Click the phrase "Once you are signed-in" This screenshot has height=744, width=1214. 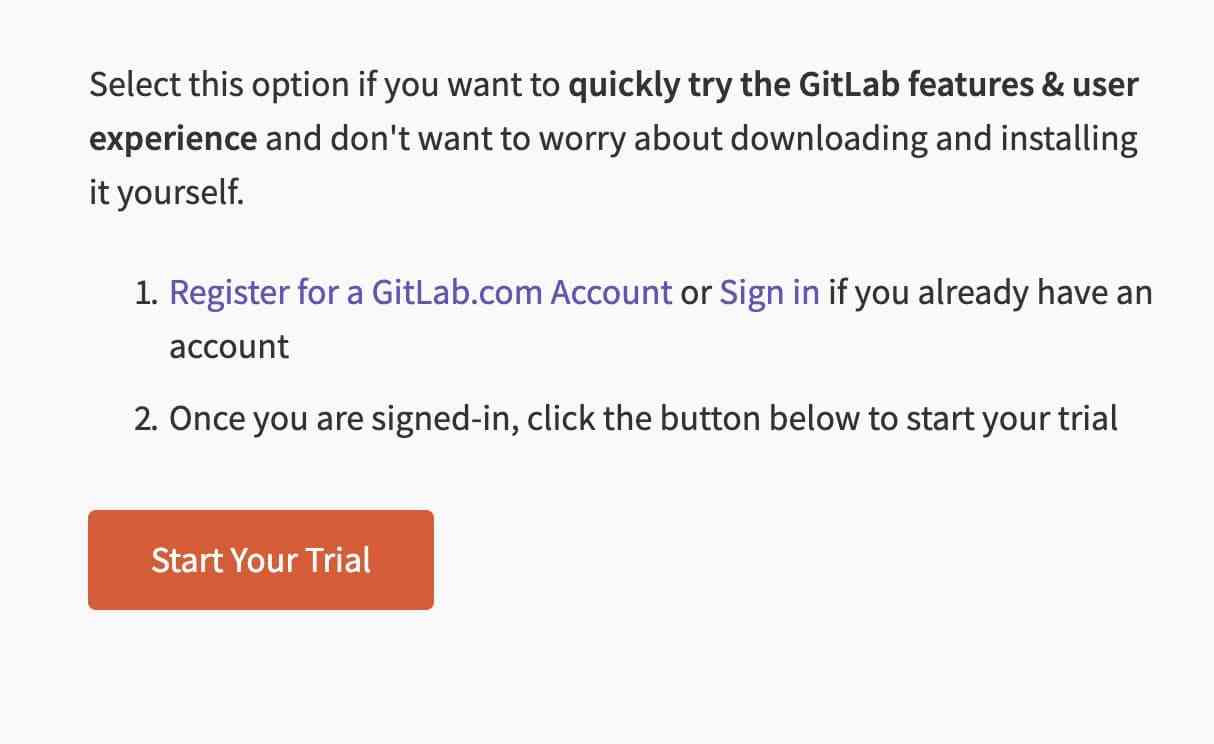click(x=342, y=418)
